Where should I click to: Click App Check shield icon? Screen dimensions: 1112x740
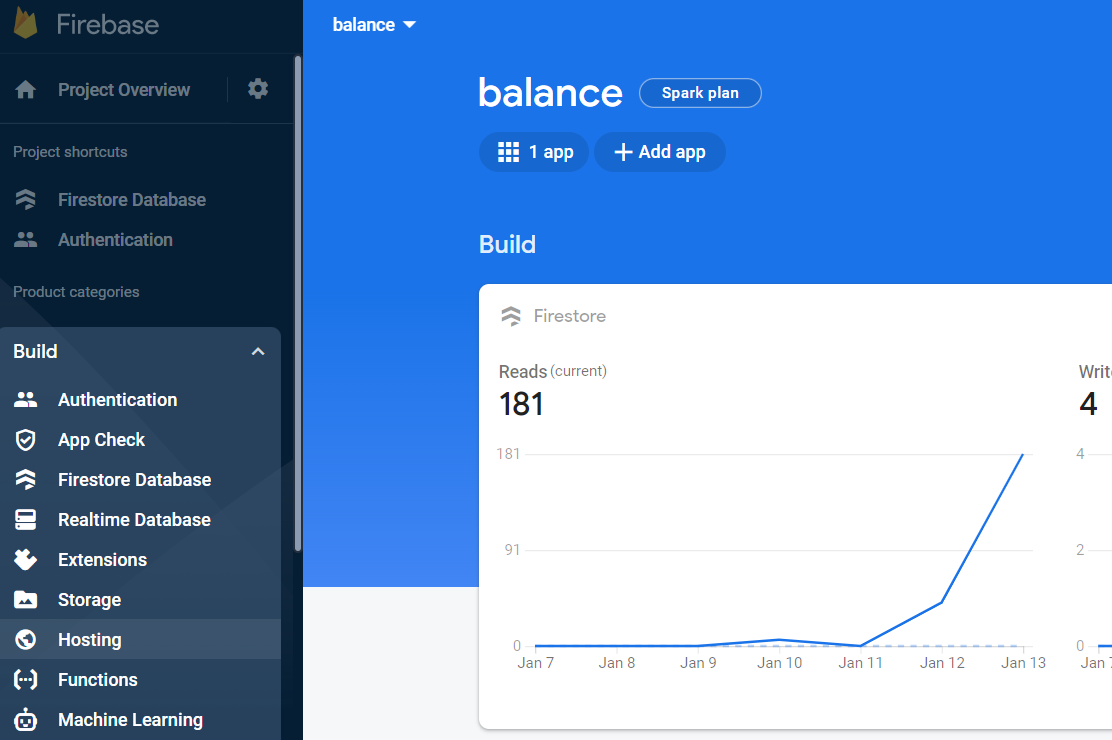[x=26, y=440]
